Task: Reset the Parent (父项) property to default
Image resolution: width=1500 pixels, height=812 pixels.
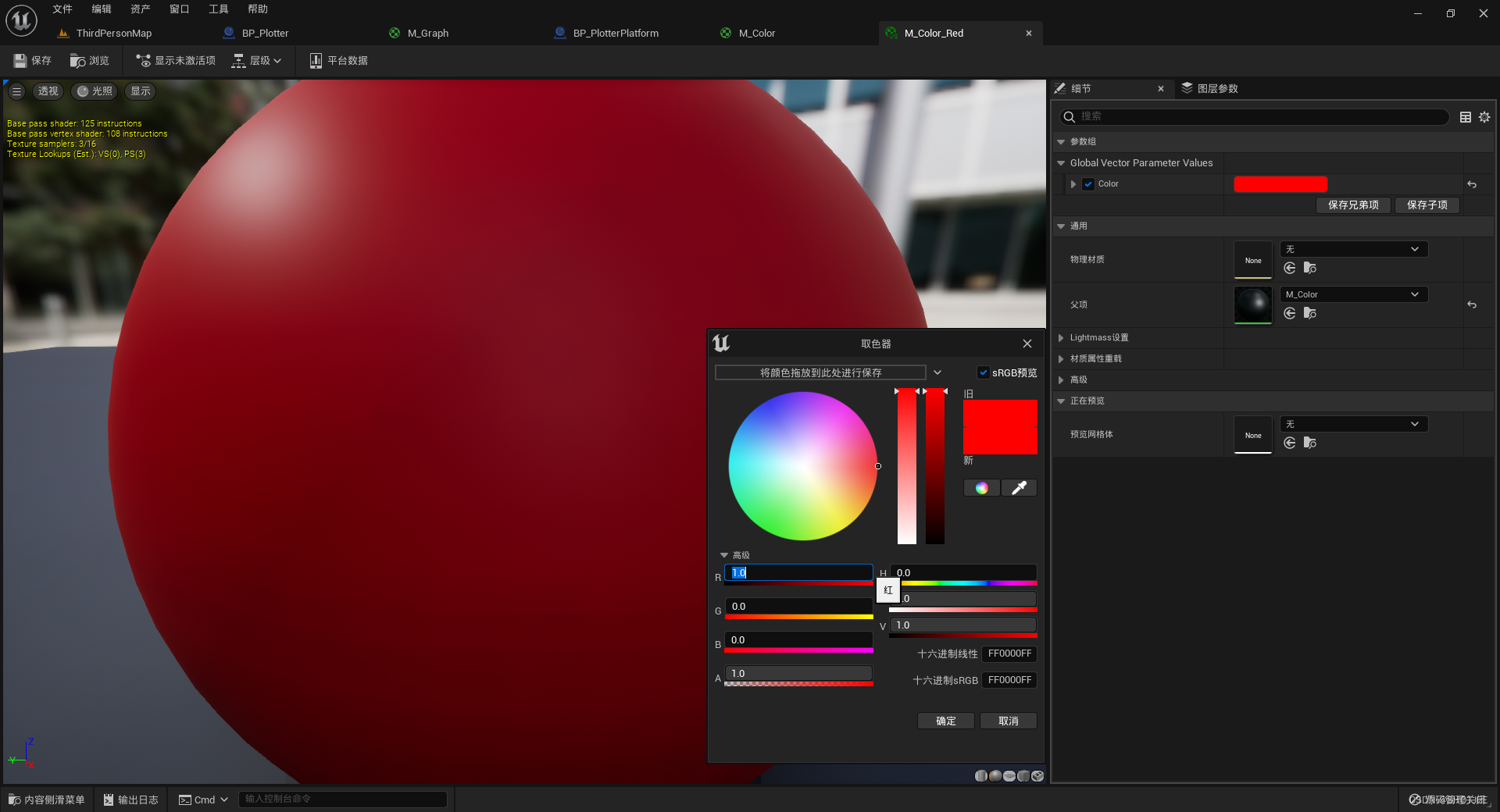Action: click(x=1472, y=304)
